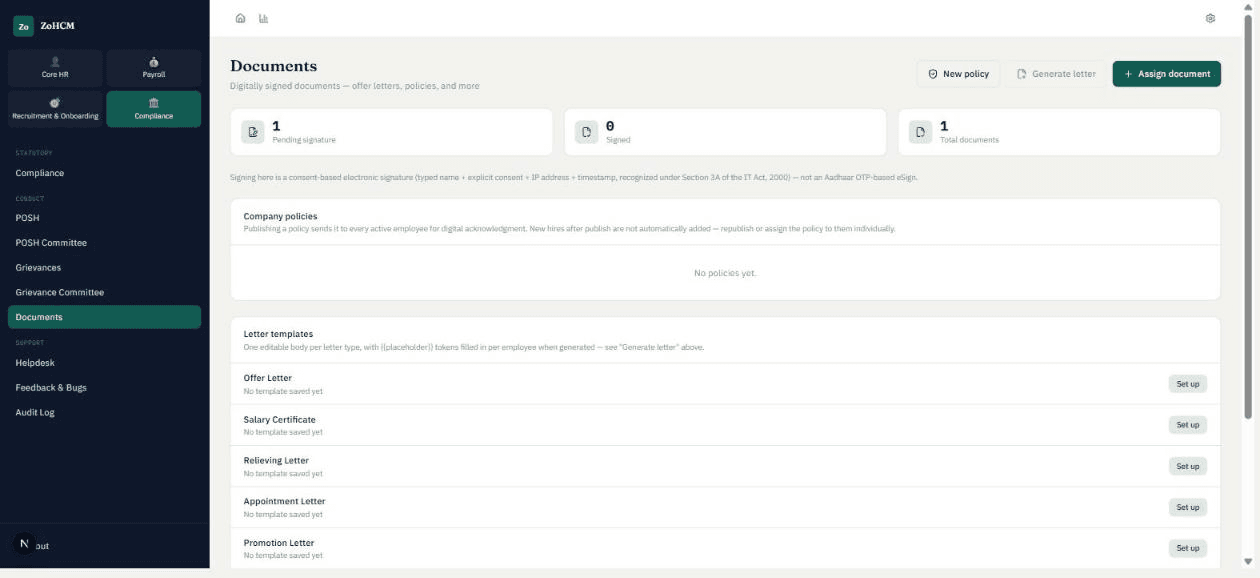Image resolution: width=1260 pixels, height=578 pixels.
Task: Click the 'Pending signature' label
Action: tap(304, 140)
